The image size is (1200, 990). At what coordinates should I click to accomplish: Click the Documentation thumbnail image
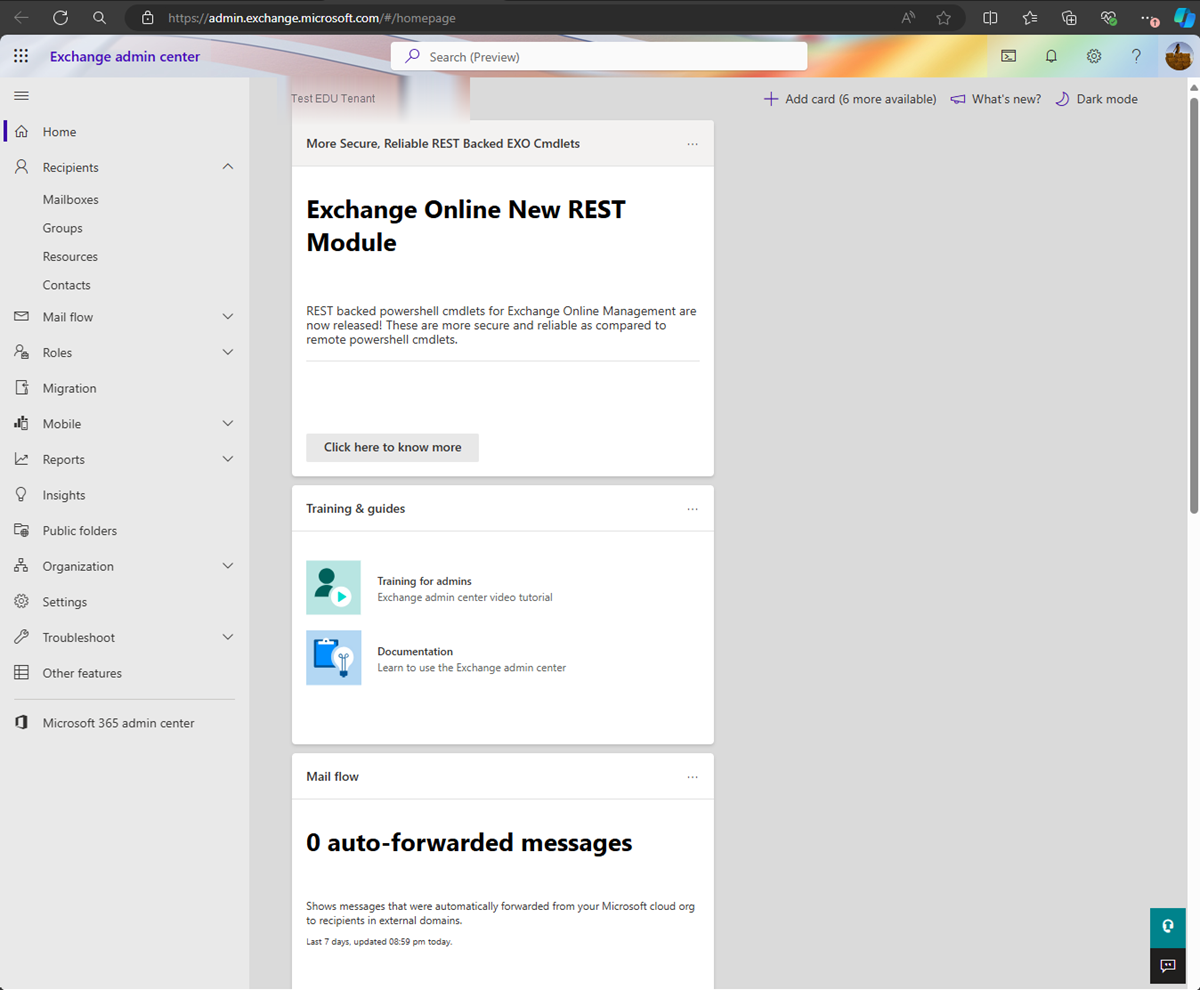[333, 657]
